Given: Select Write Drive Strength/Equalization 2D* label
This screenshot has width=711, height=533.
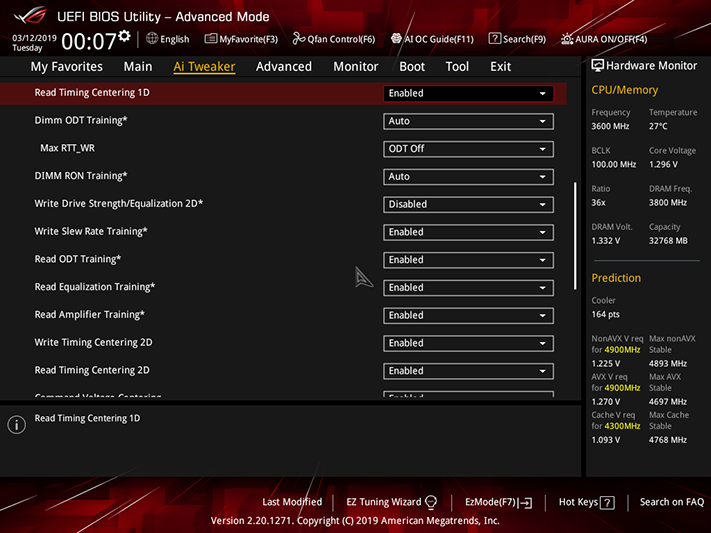Looking at the screenshot, I should (119, 204).
